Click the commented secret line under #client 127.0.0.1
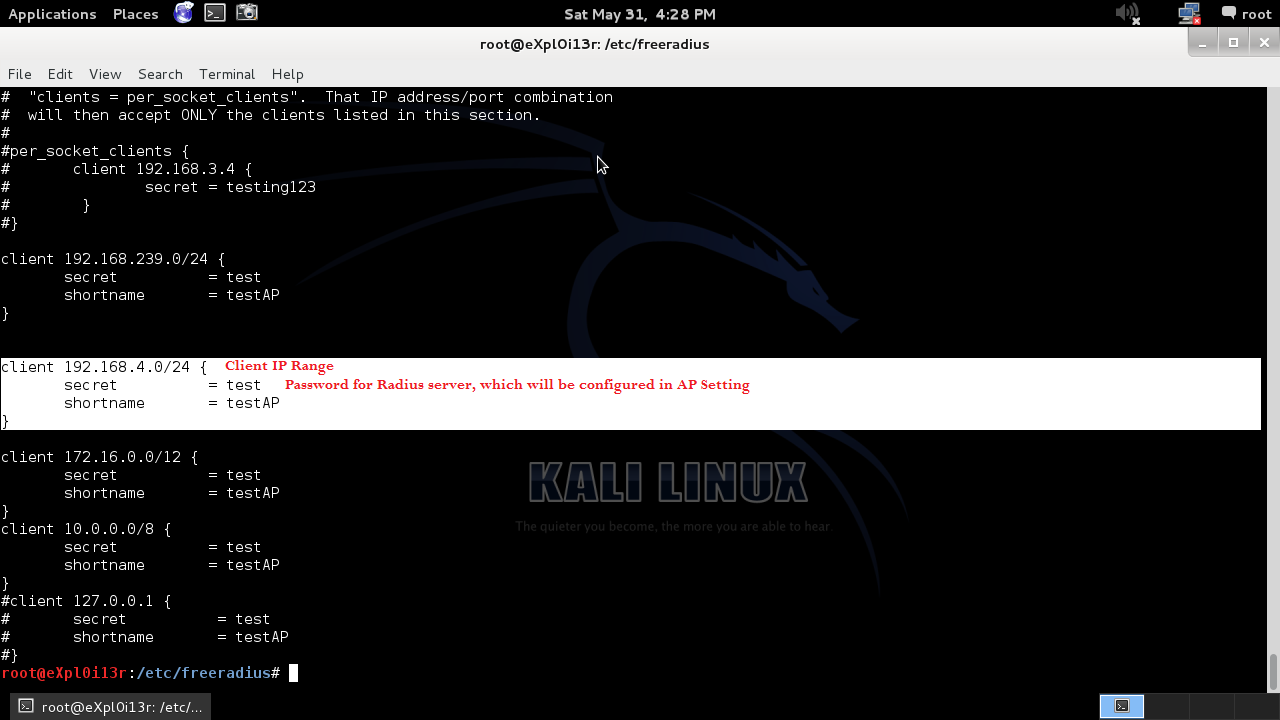1280x720 pixels. [136, 619]
